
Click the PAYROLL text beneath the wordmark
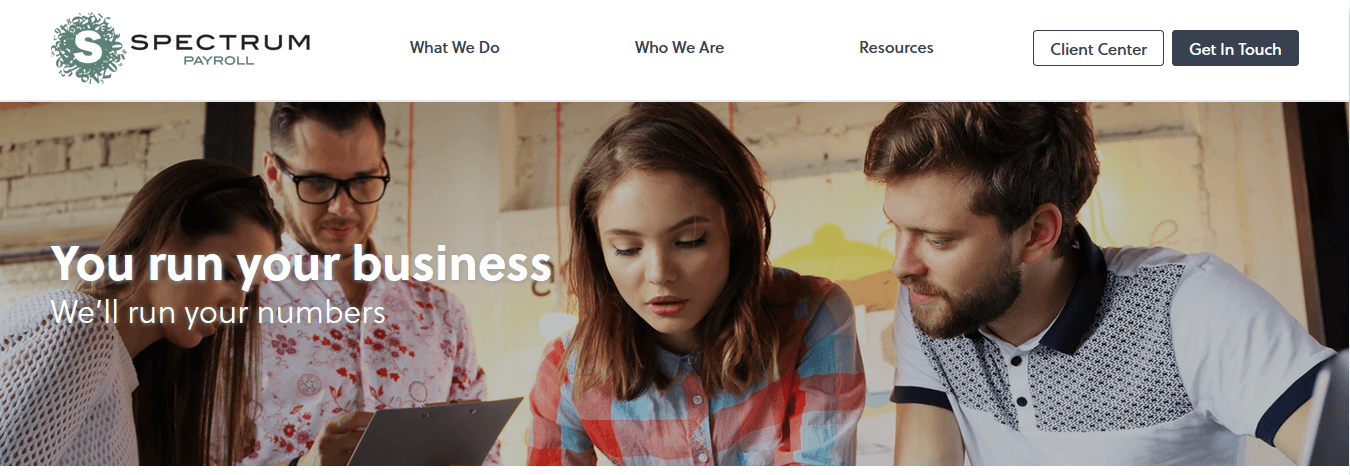tap(218, 61)
